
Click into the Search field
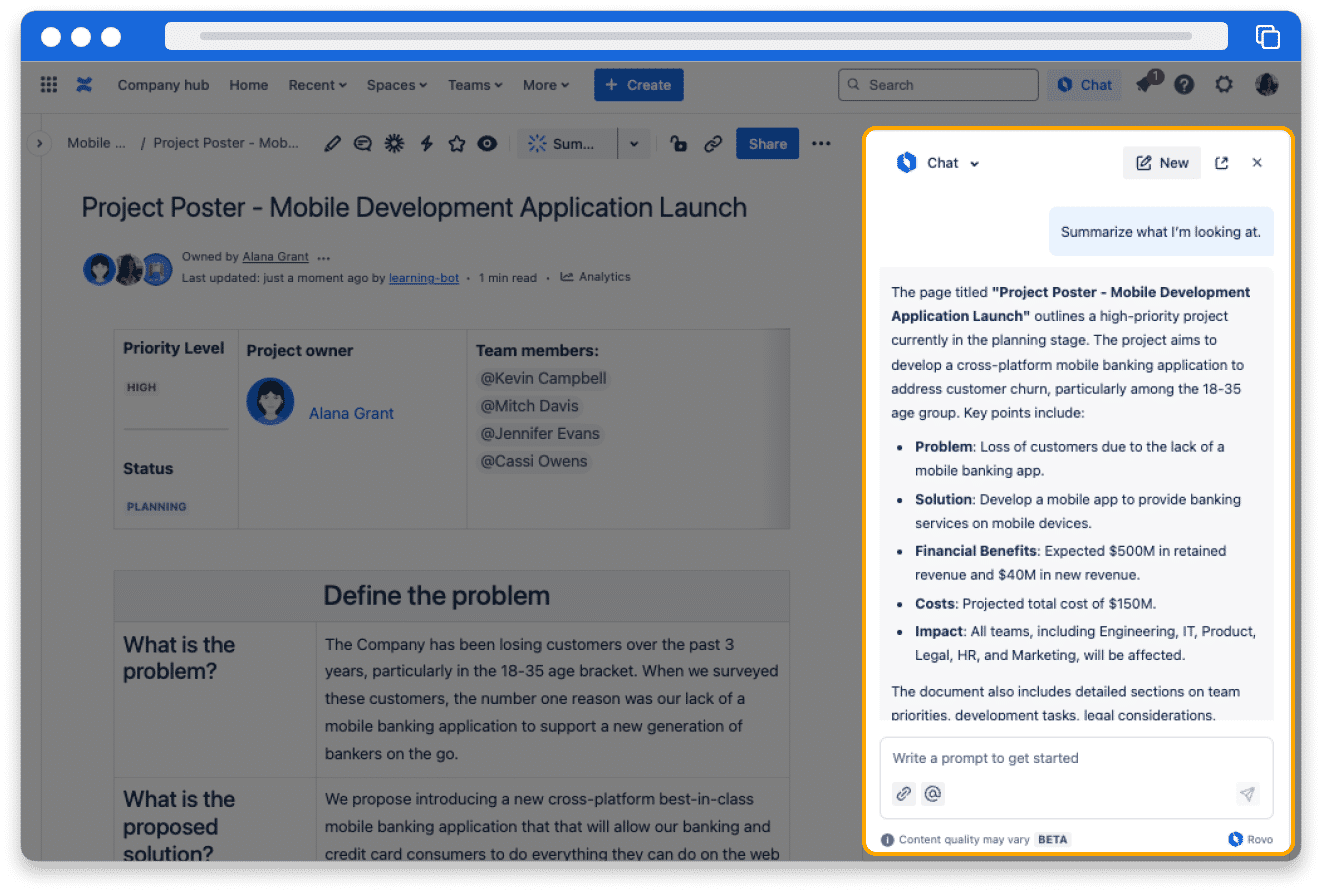(x=938, y=85)
